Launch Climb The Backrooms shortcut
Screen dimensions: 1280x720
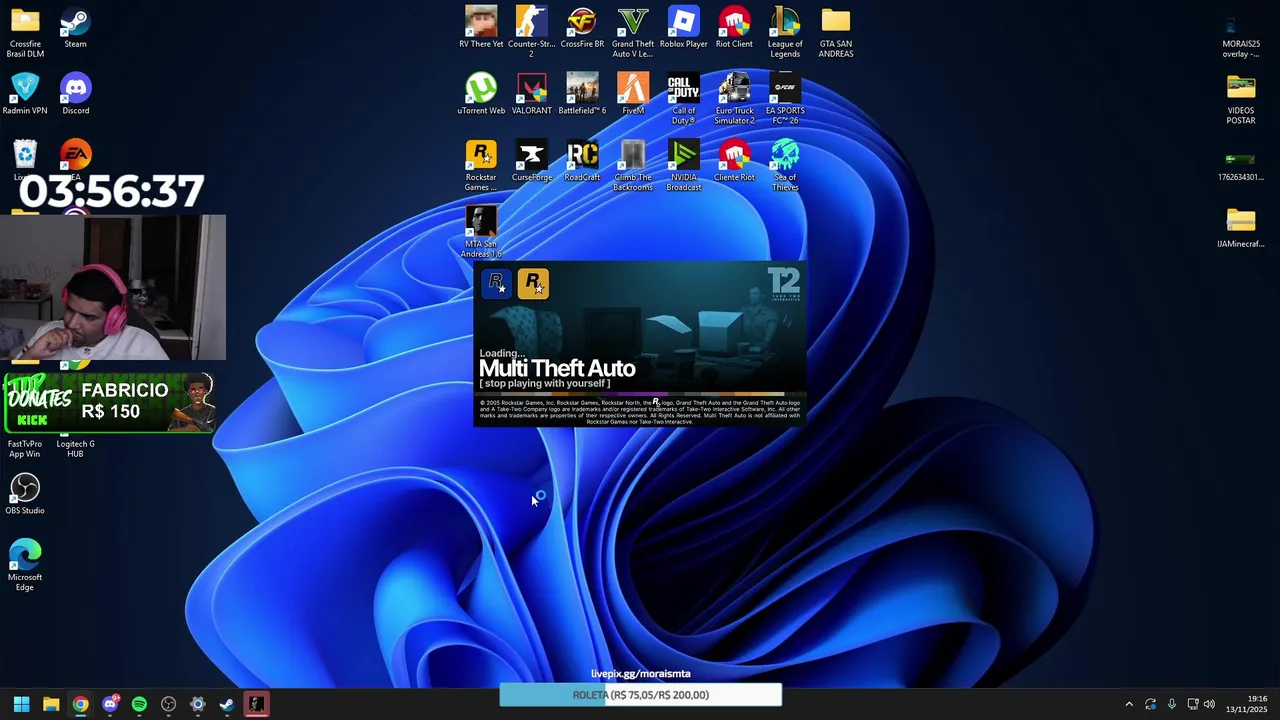[x=633, y=166]
